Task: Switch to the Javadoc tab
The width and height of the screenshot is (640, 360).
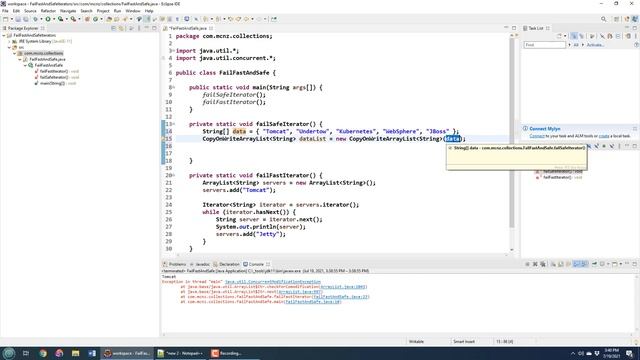Action: (x=200, y=264)
